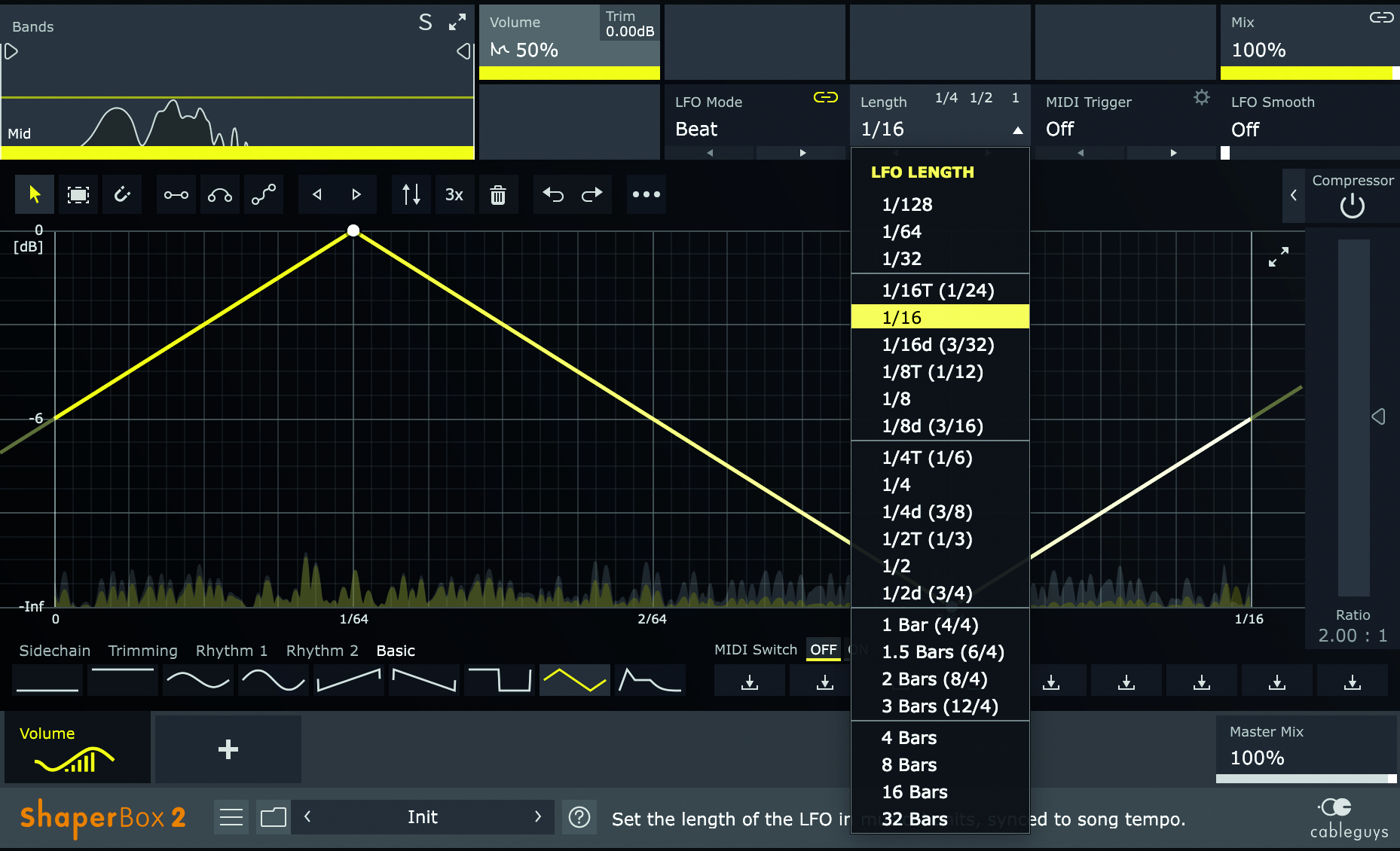
Task: Add a new shaper with plus button
Action: [228, 749]
